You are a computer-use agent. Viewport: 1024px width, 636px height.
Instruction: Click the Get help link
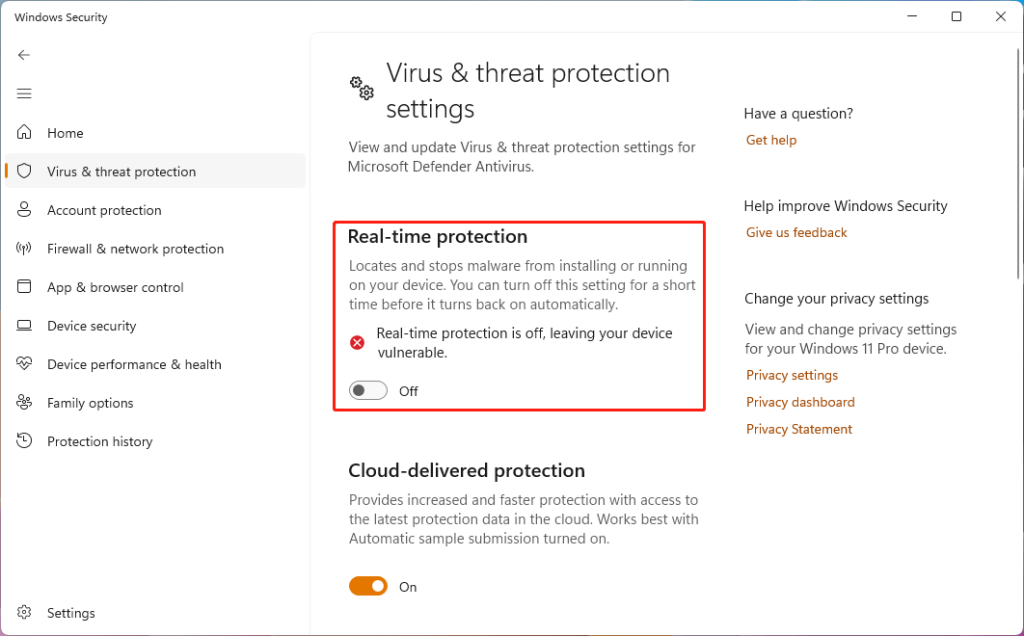pos(771,140)
